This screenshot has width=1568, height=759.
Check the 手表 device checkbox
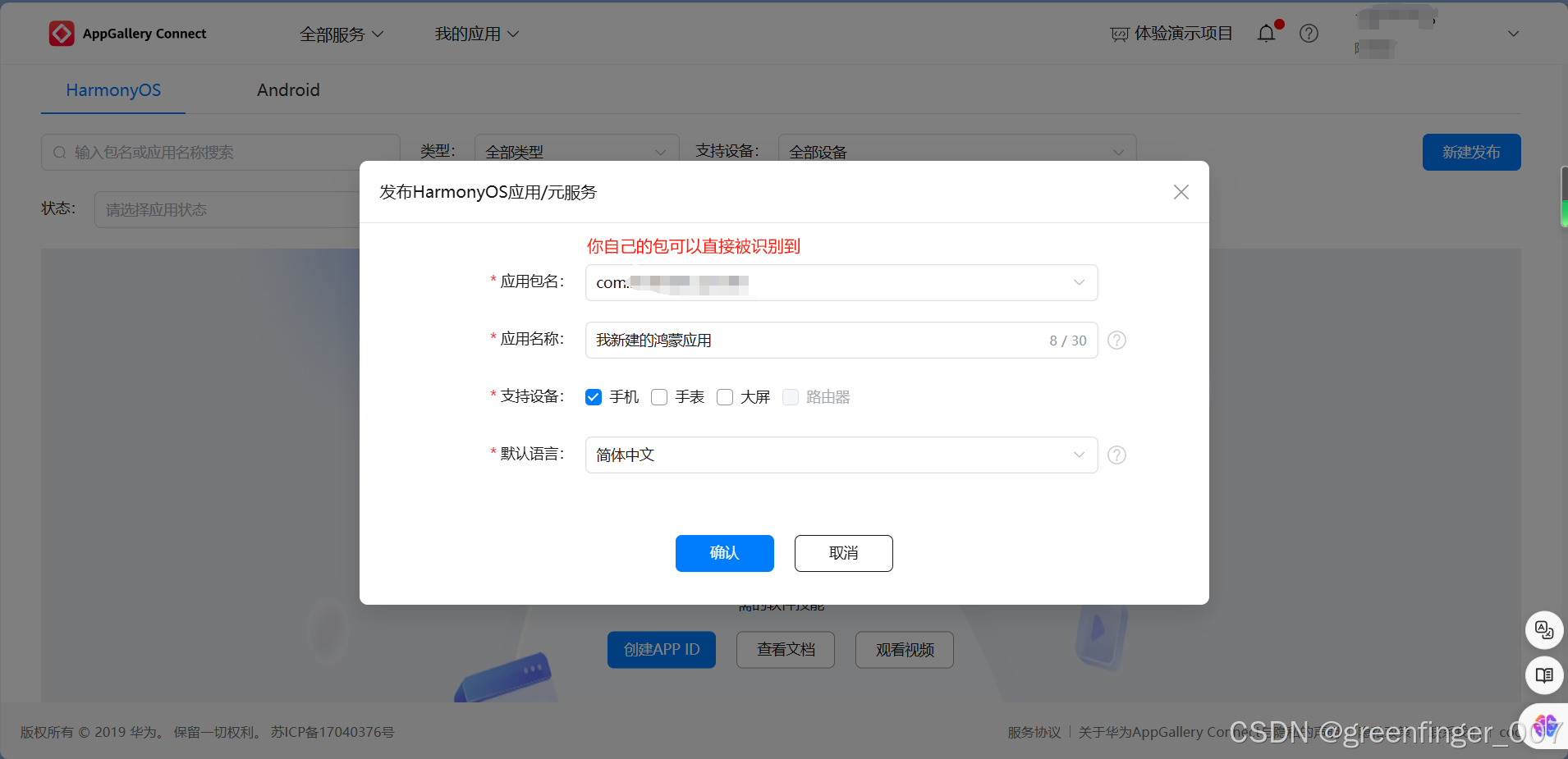click(659, 397)
